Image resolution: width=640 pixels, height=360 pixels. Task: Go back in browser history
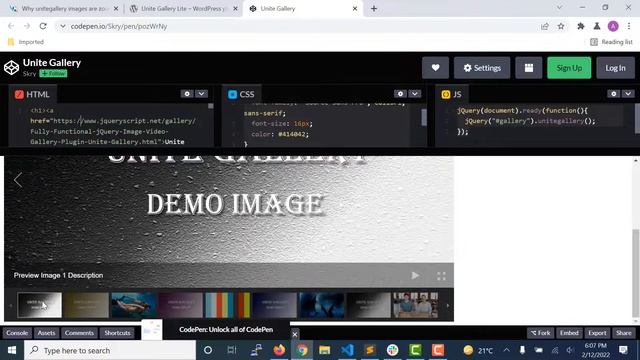[x=11, y=26]
